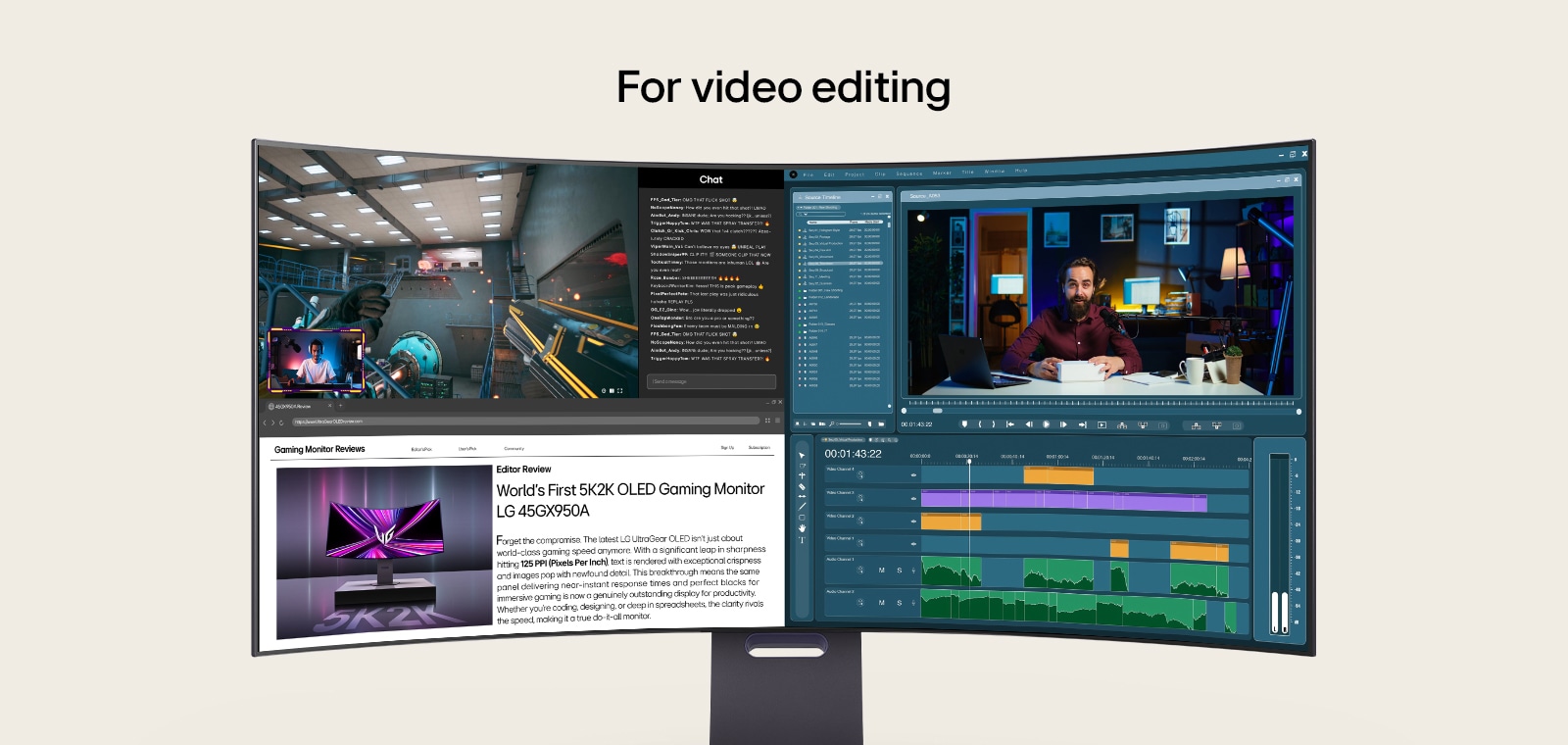The image size is (1568, 745).
Task: Click the Sign Up link on review site
Action: 727,448
